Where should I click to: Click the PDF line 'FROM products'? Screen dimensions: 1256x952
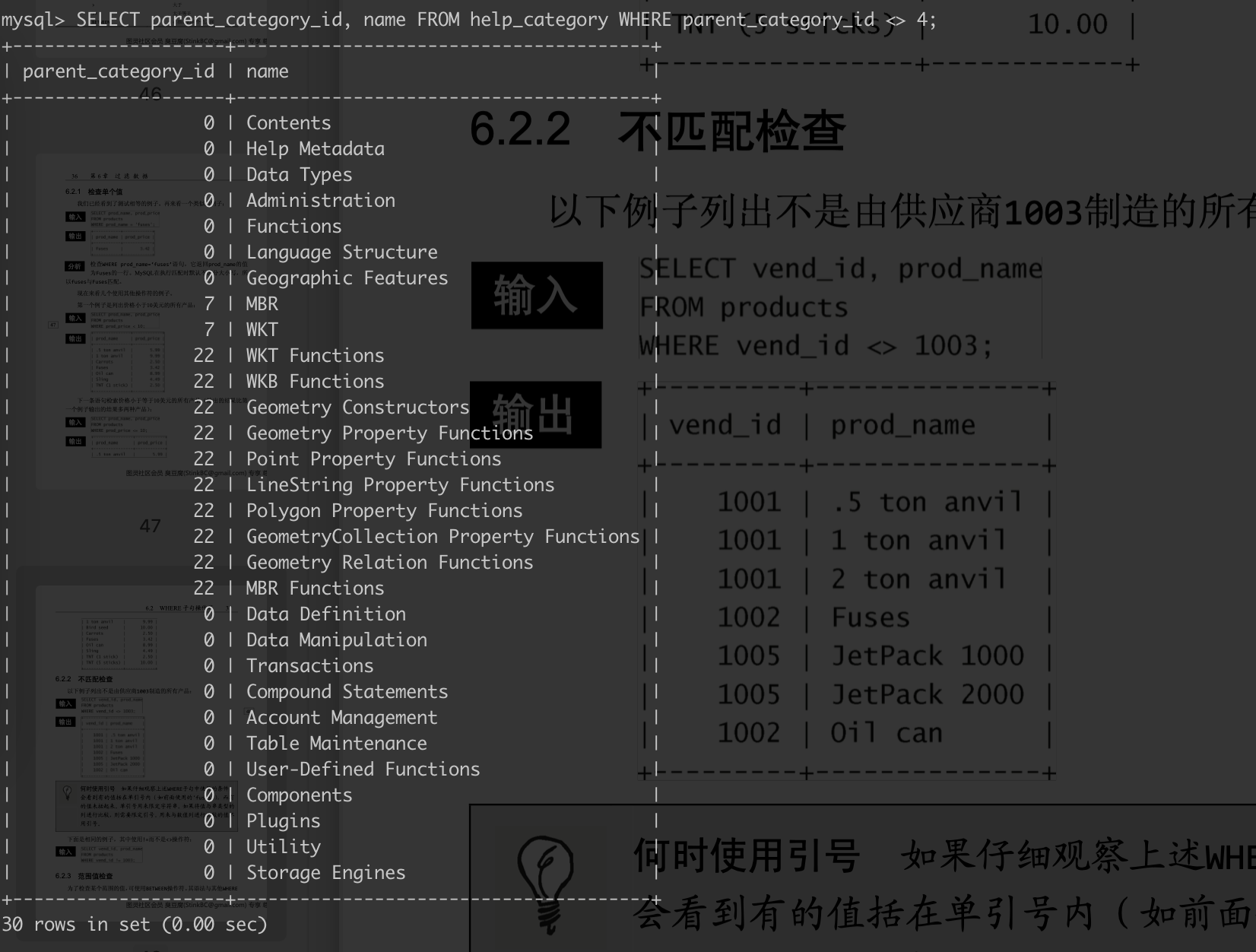744,308
